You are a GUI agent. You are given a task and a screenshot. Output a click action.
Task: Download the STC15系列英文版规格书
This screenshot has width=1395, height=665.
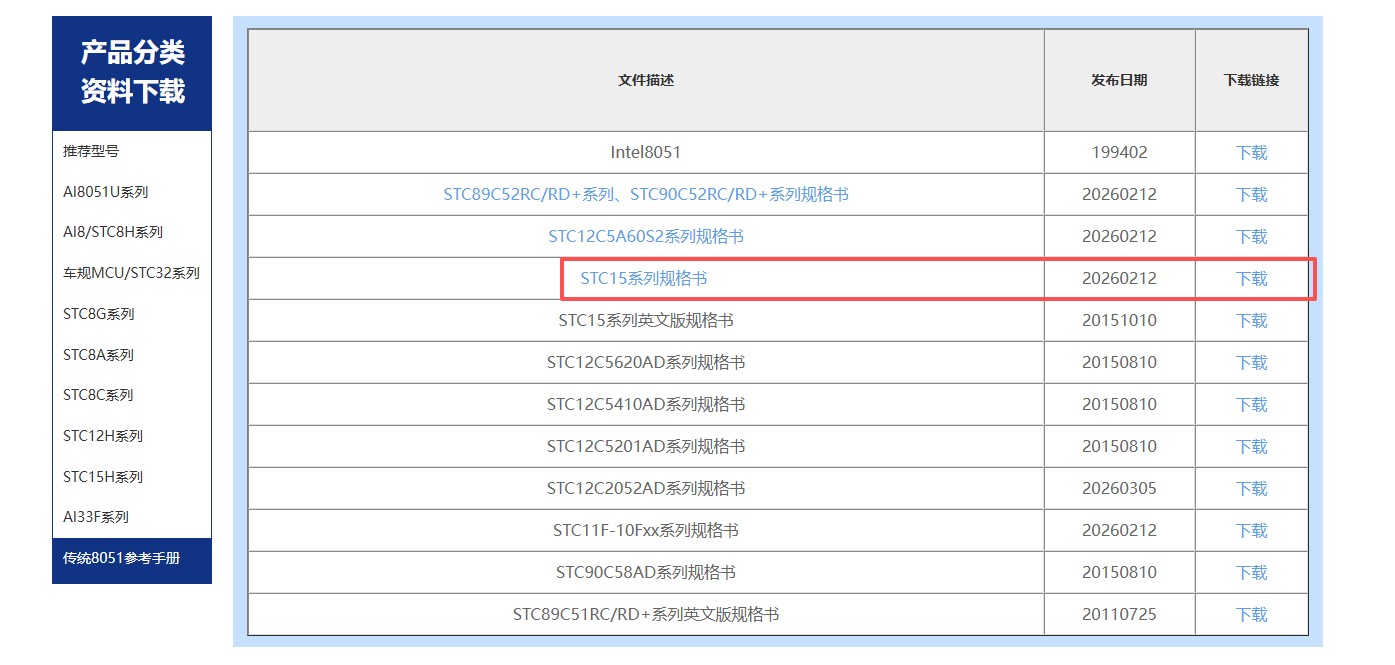(1251, 320)
